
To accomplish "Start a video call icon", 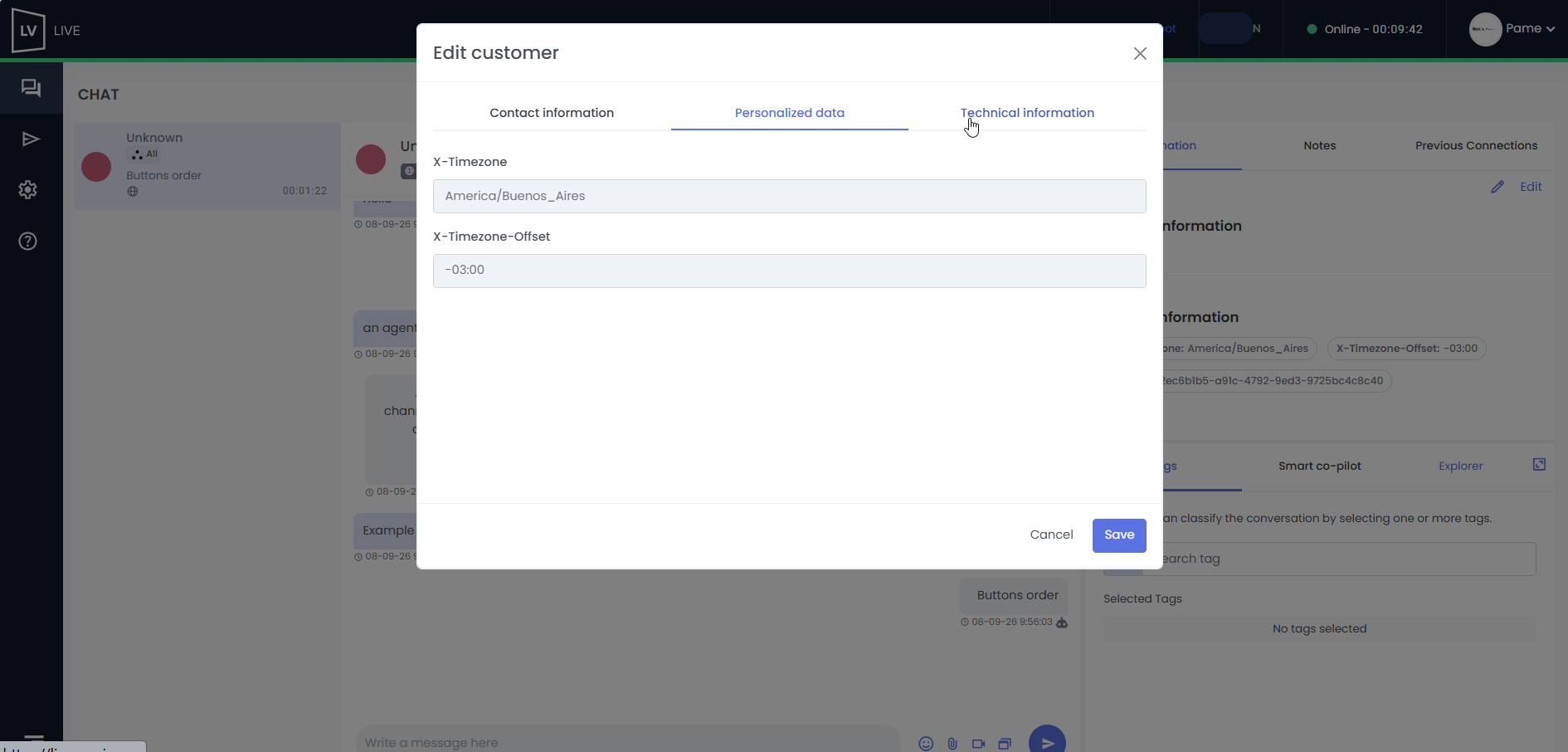I will 979,744.
